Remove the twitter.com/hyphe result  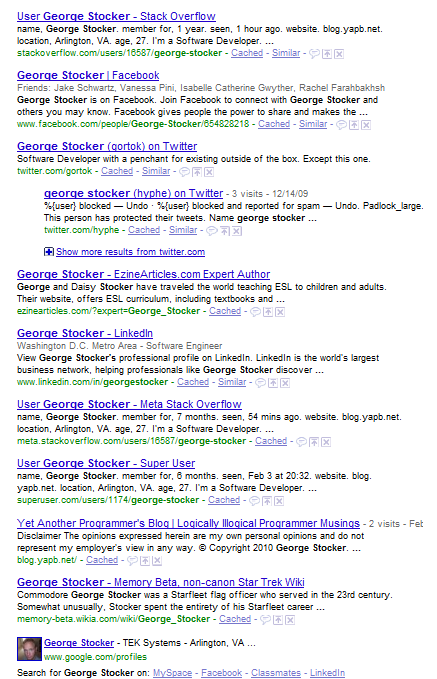pos(236,231)
